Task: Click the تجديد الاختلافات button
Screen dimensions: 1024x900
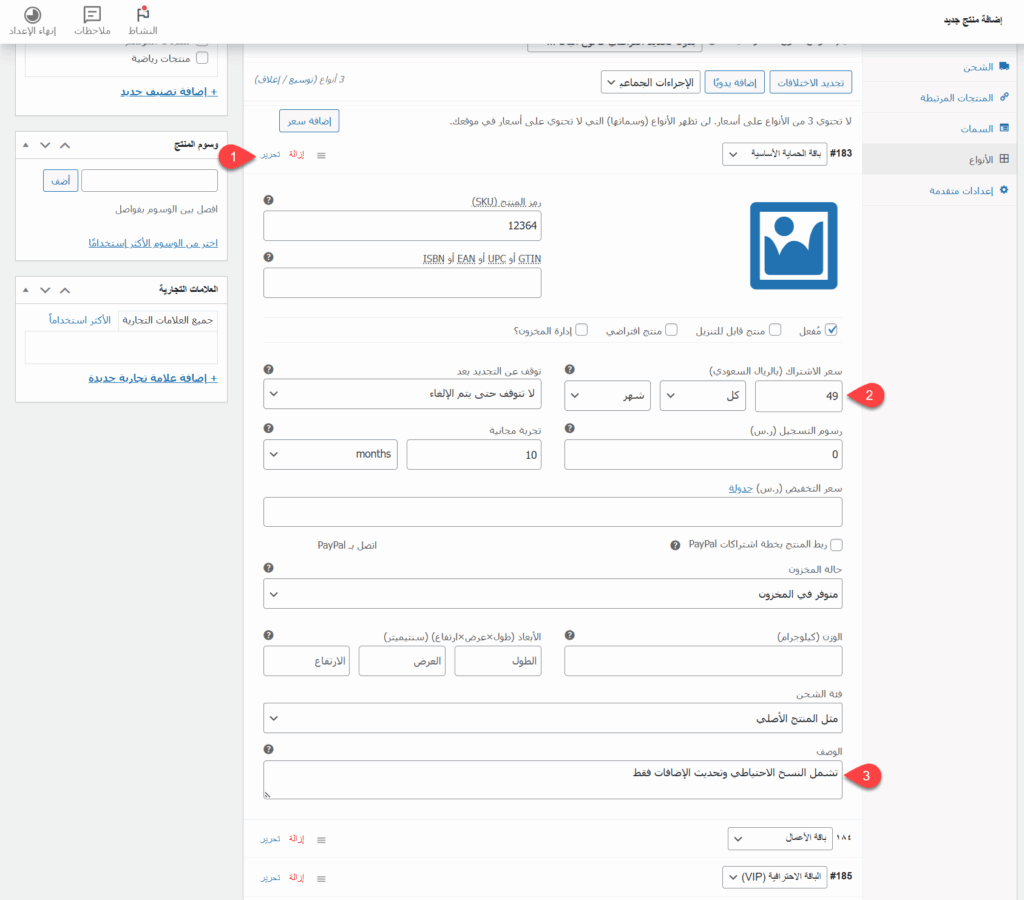Action: click(x=810, y=82)
